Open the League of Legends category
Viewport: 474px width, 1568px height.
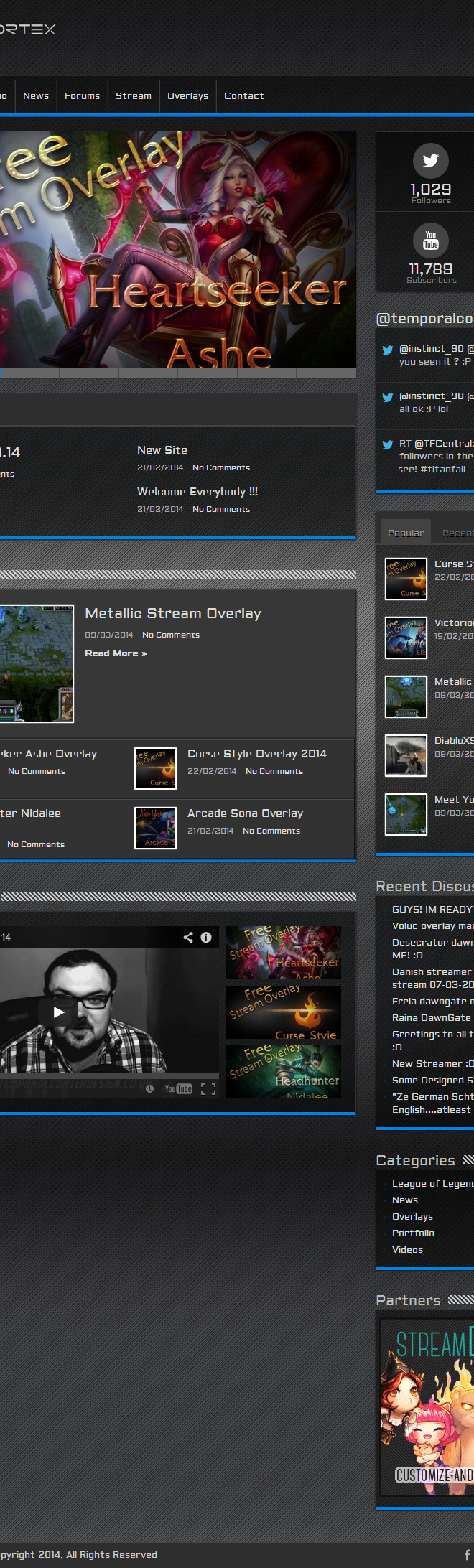[433, 1184]
